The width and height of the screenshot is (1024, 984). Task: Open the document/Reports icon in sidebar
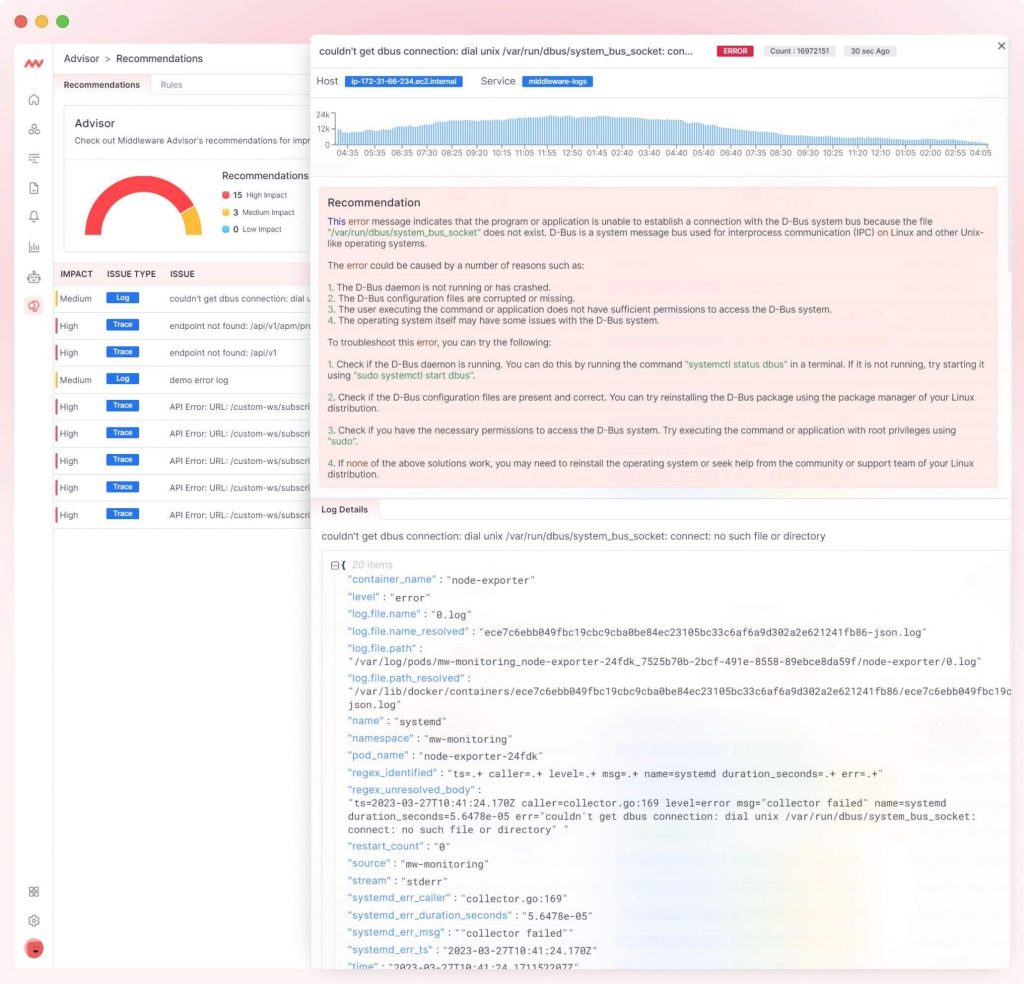33,187
